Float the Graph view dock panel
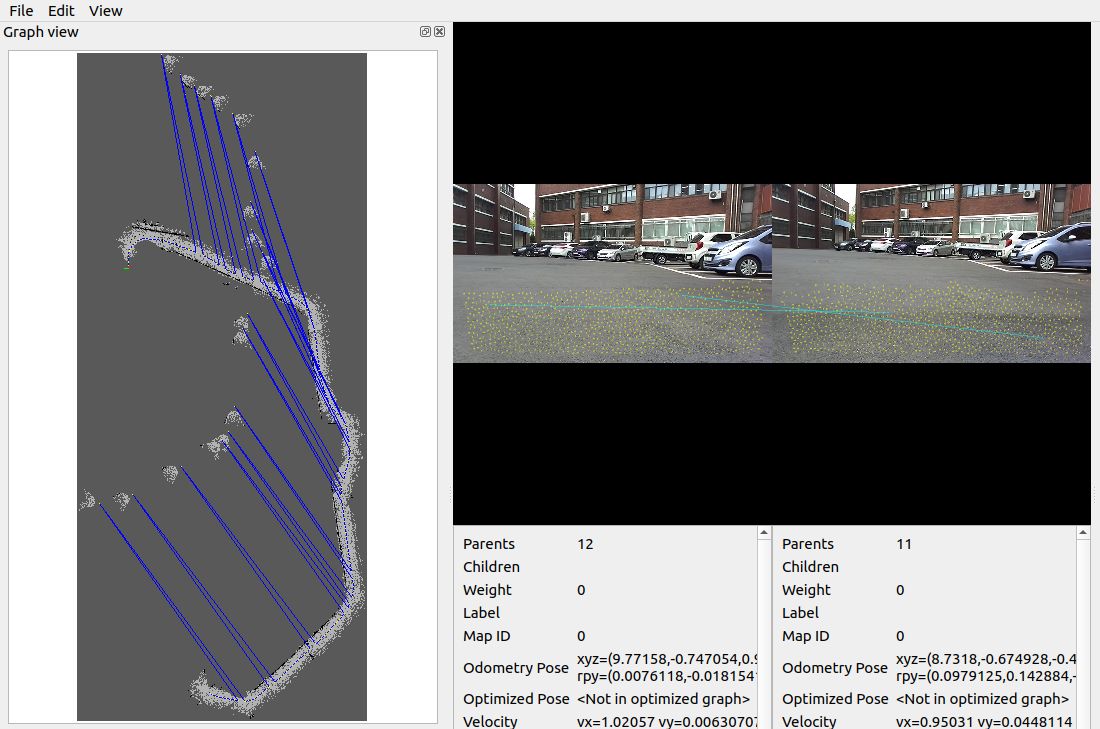 point(425,32)
